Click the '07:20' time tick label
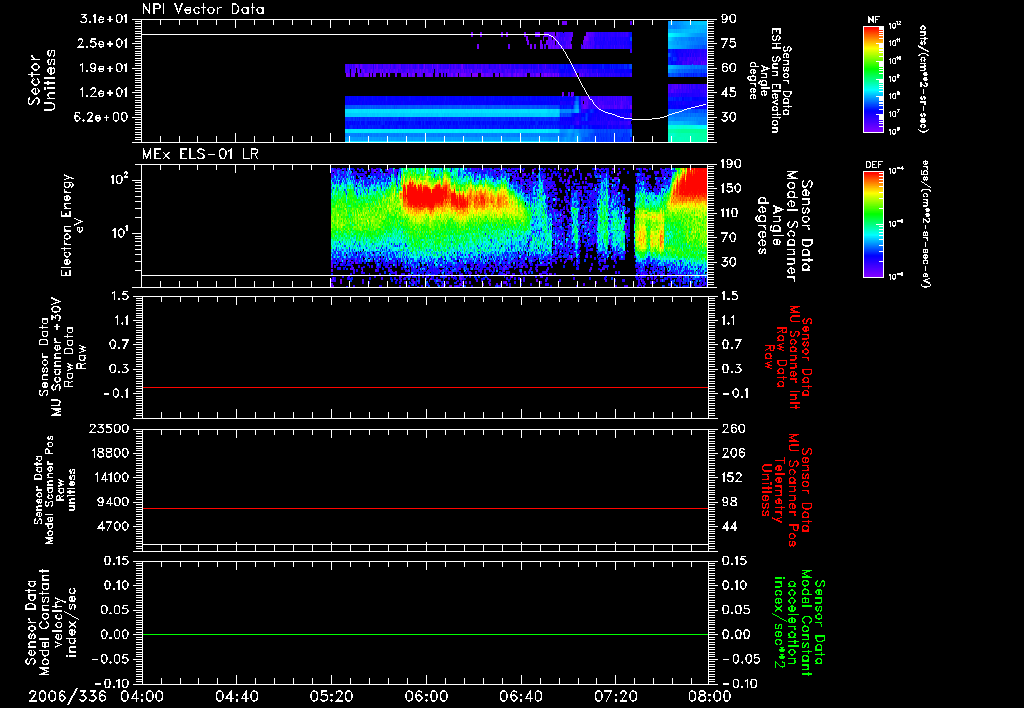1024x708 pixels. pos(616,696)
